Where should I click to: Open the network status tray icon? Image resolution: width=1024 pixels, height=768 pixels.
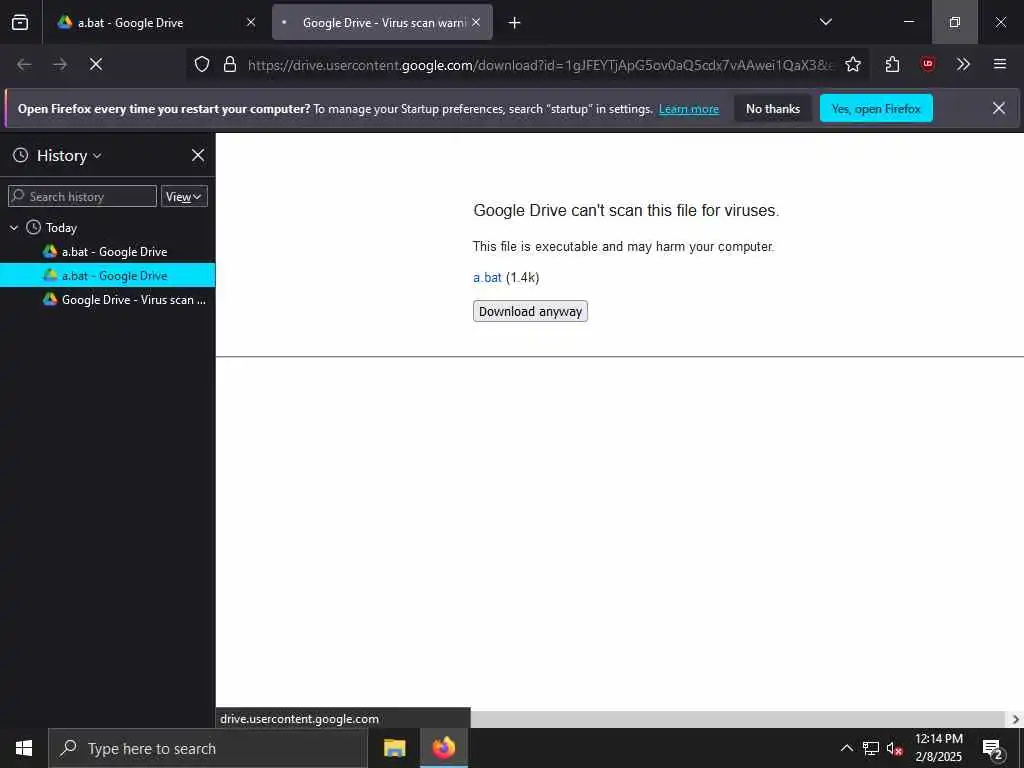click(x=871, y=748)
